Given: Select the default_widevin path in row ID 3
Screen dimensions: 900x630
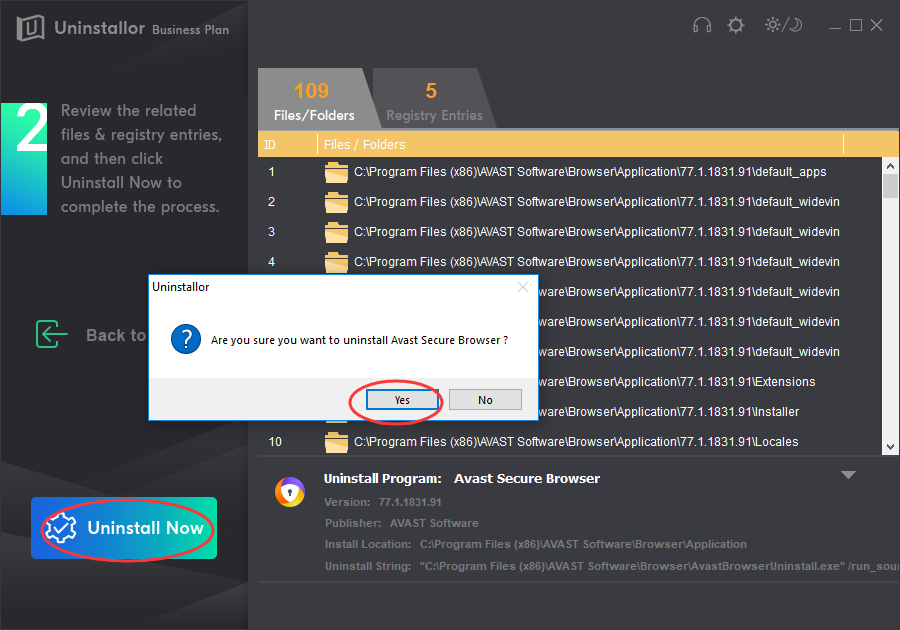Looking at the screenshot, I should [597, 232].
